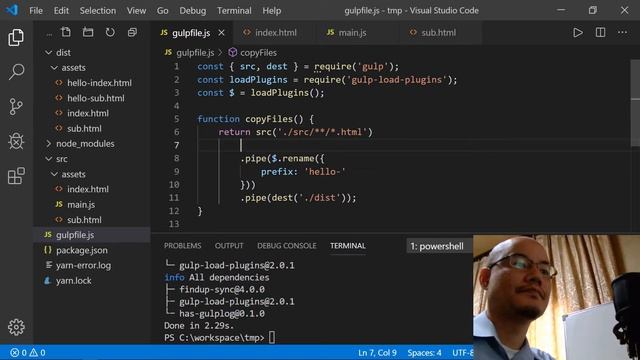Split the editor right
The width and height of the screenshot is (640, 360).
pos(600,32)
